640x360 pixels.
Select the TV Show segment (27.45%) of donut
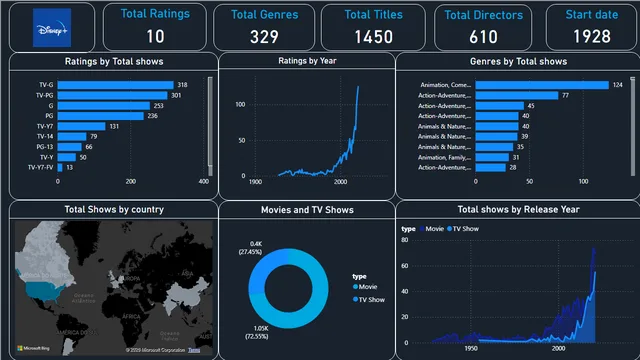(263, 265)
